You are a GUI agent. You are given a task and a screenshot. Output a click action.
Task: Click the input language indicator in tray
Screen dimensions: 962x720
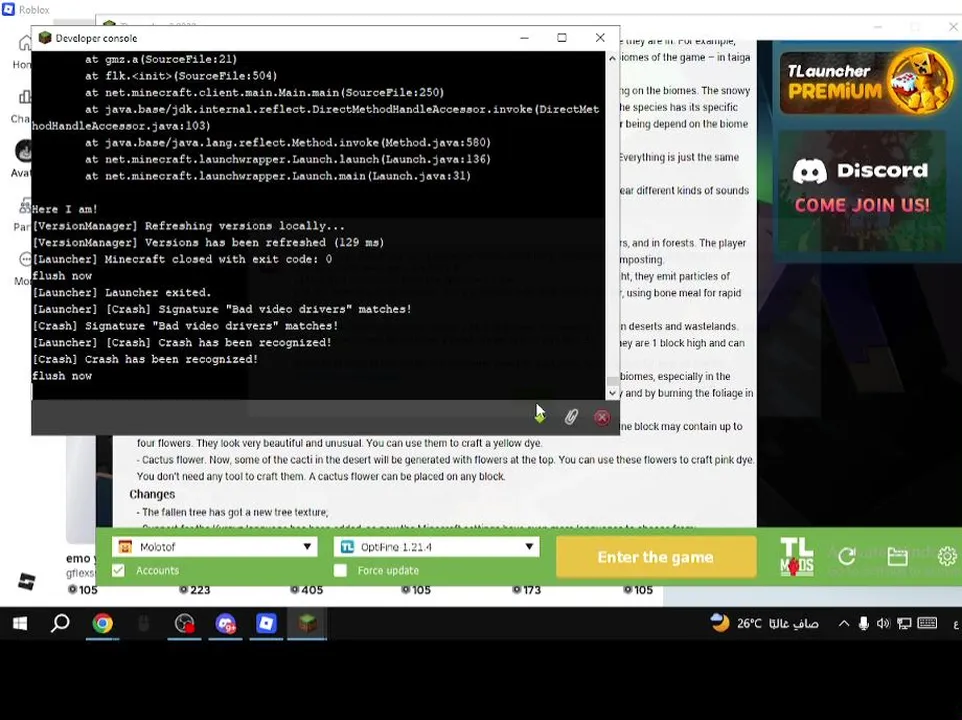[955, 624]
